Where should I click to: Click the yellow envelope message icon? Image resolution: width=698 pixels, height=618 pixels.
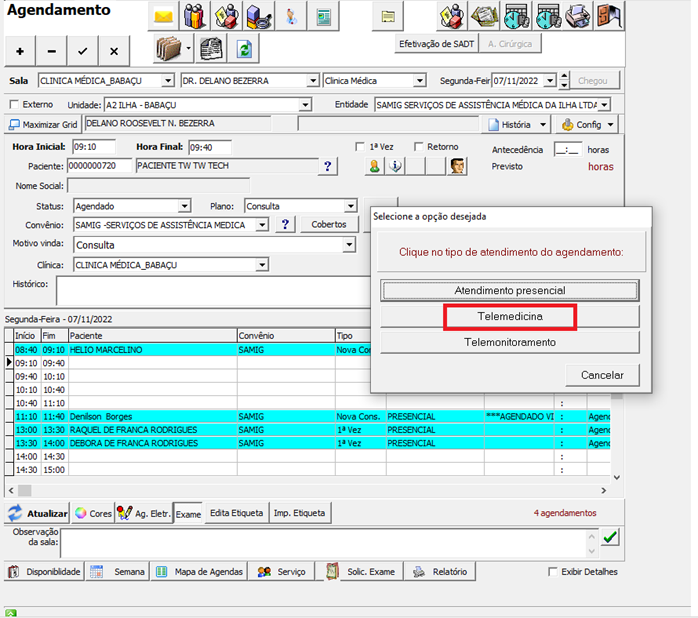[x=163, y=16]
